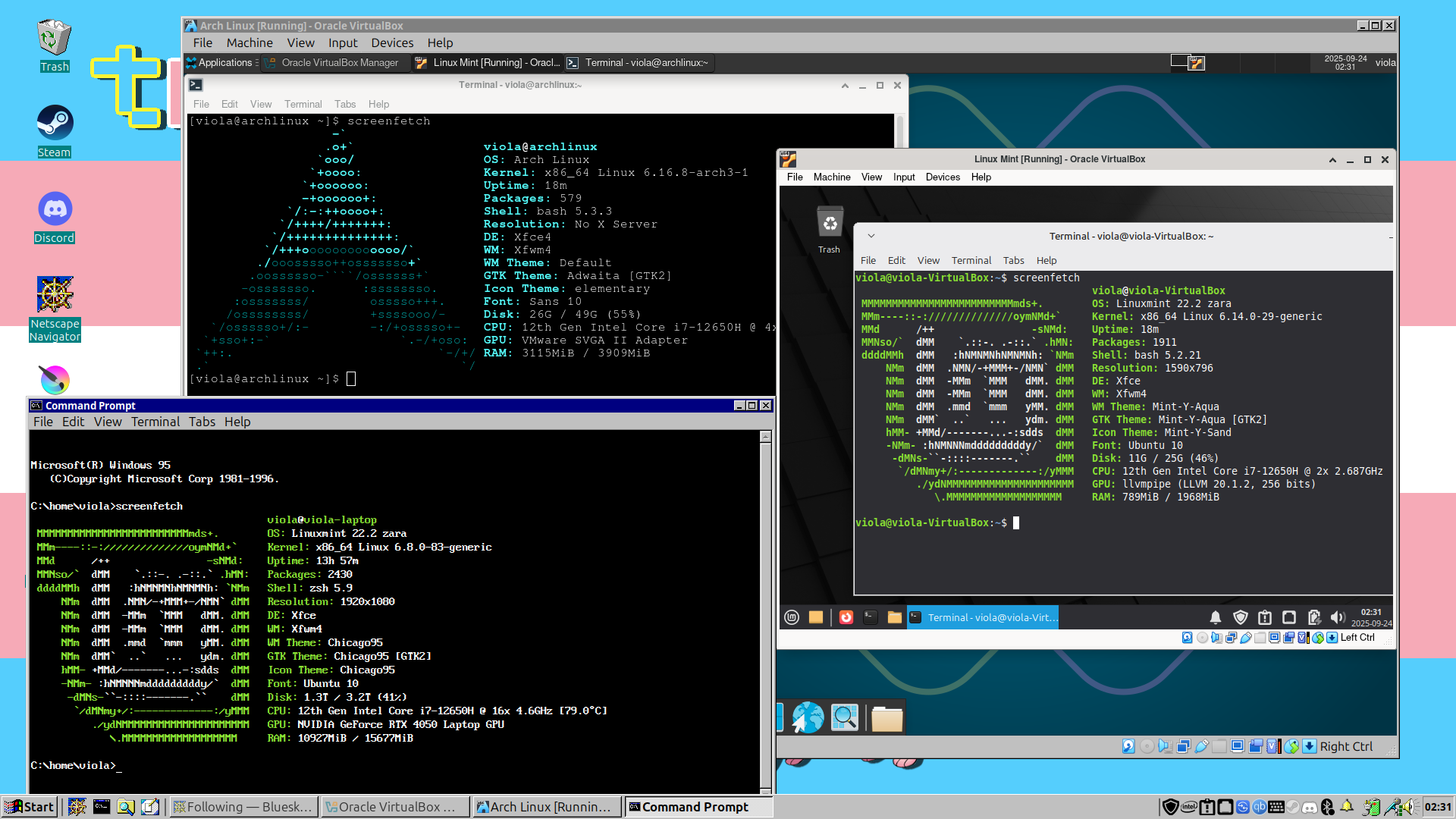Open the Discord desktop icon
This screenshot has height=819, width=1456.
(55, 217)
